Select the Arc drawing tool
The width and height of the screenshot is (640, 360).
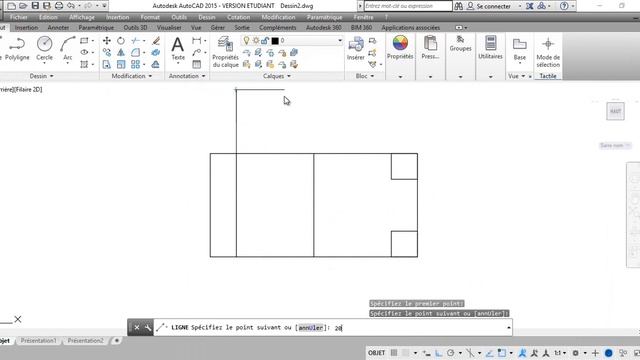[68, 48]
